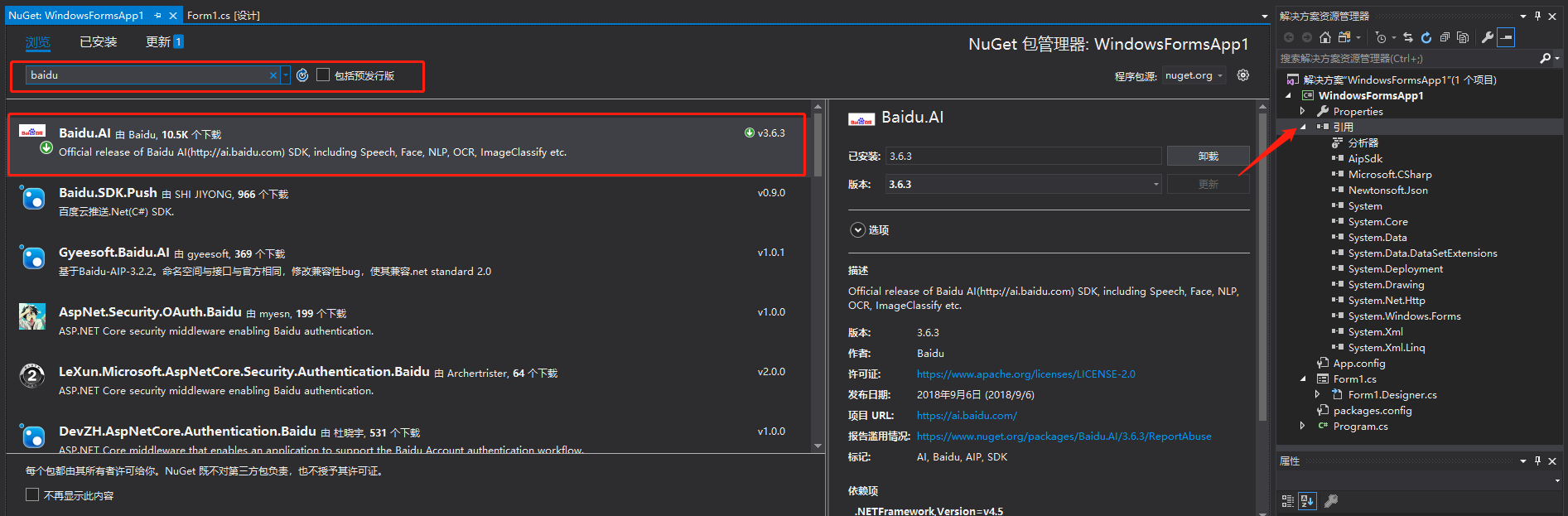Image resolution: width=1568 pixels, height=516 pixels.
Task: Switch to the Installed (已安装) tab
Action: coord(98,42)
